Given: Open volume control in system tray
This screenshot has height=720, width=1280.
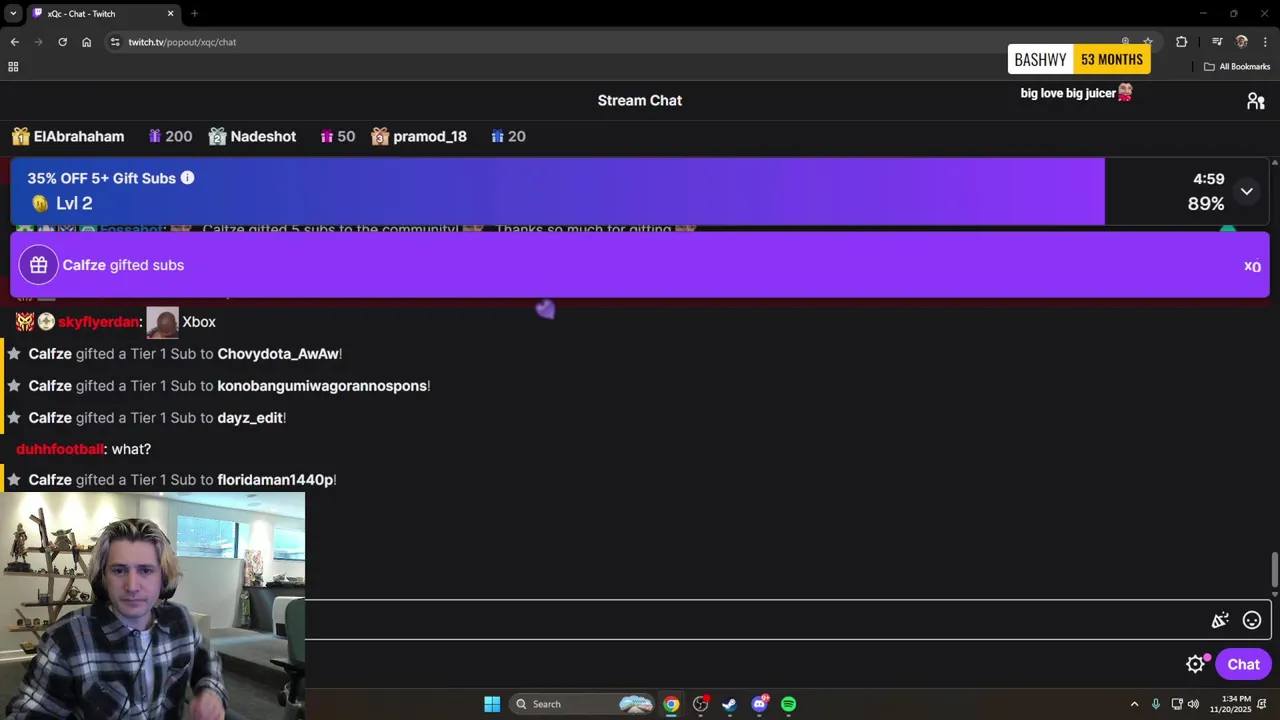Looking at the screenshot, I should point(1193,704).
